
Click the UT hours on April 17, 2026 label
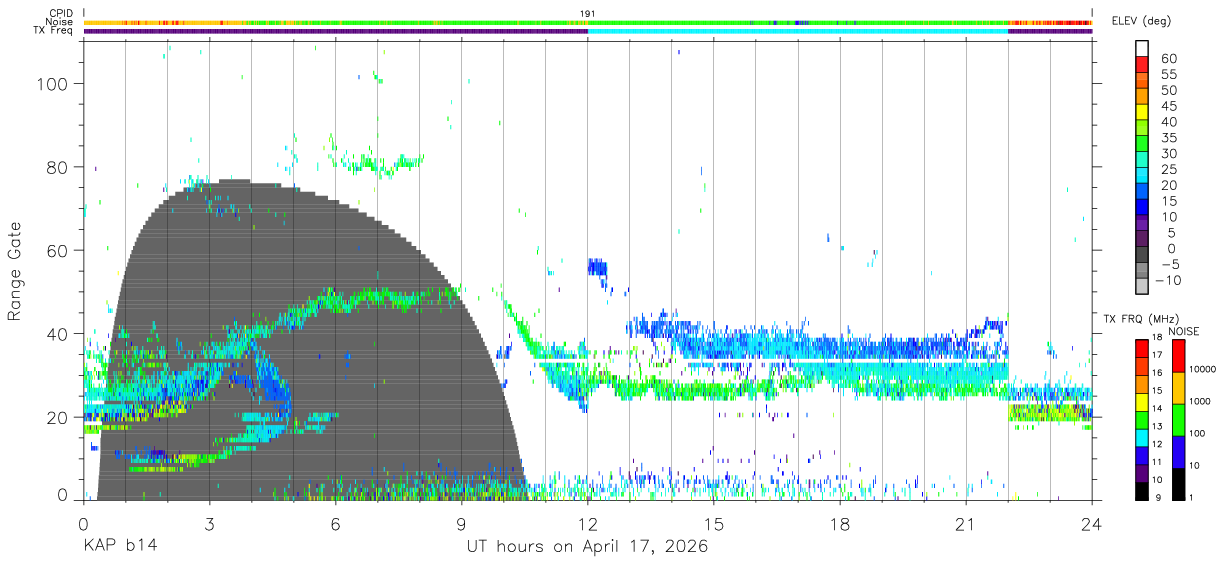tap(587, 547)
